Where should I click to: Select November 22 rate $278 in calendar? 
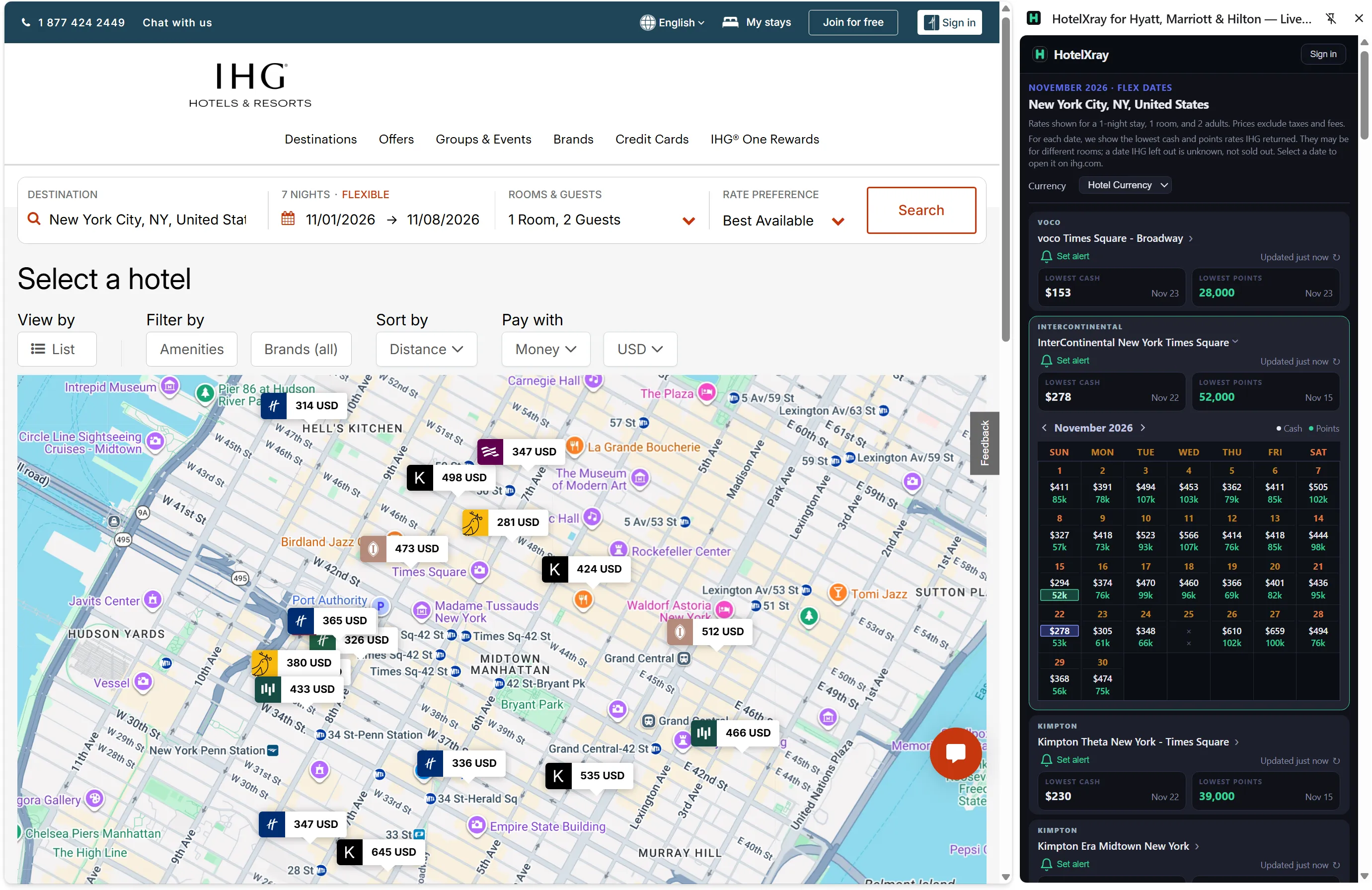(x=1059, y=631)
